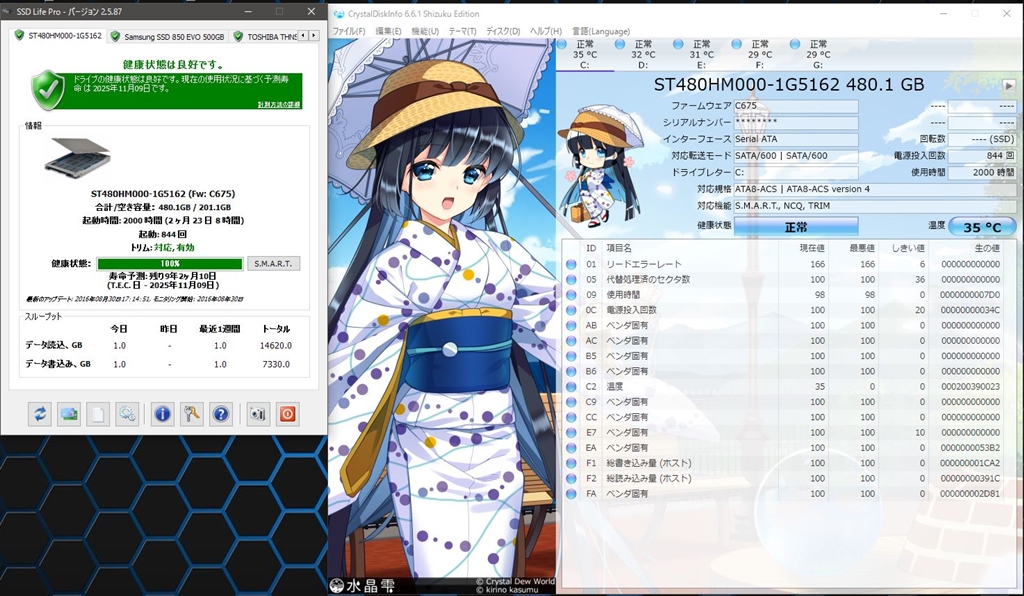Open the 機能(U) menu
The width and height of the screenshot is (1024, 596).
pos(425,31)
